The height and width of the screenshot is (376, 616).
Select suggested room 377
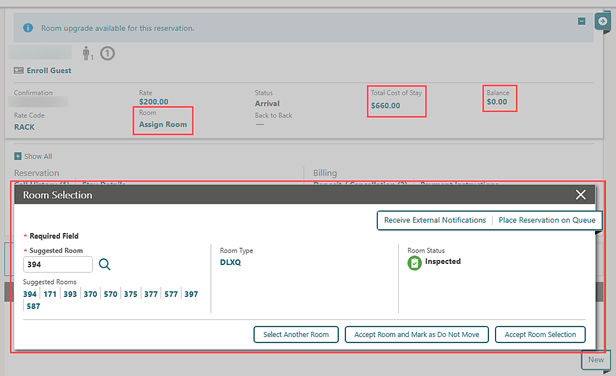tap(151, 294)
